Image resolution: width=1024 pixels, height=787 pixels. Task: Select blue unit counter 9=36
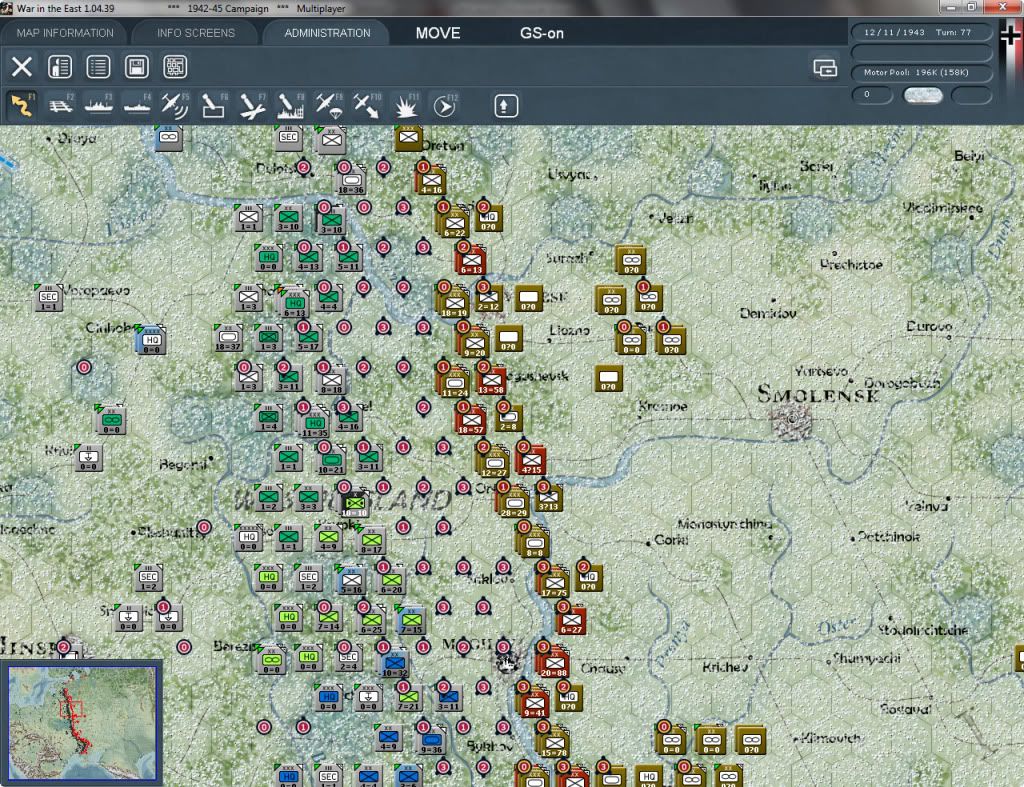coord(431,739)
